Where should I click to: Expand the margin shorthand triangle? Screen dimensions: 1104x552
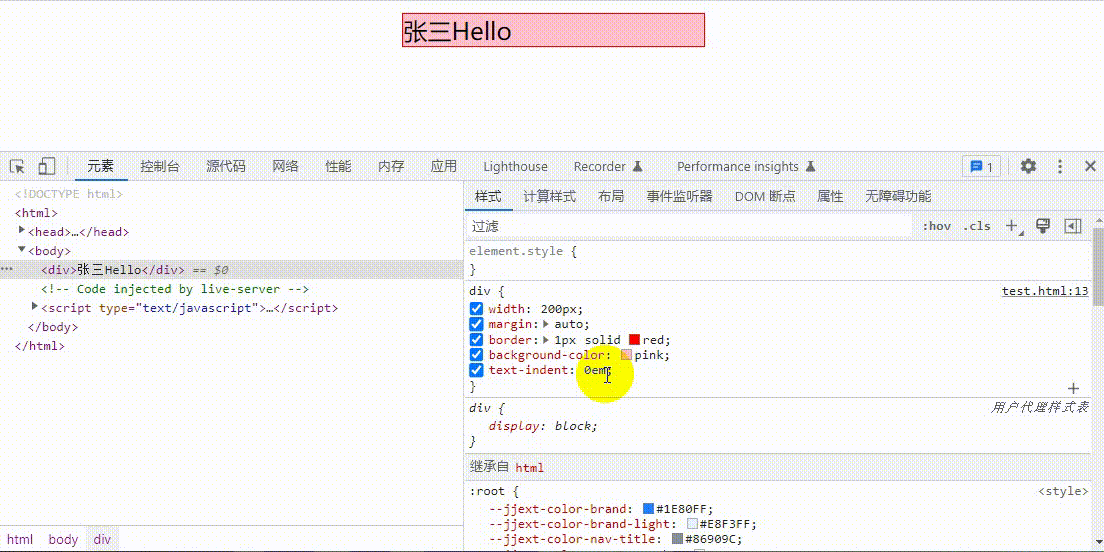(x=546, y=325)
